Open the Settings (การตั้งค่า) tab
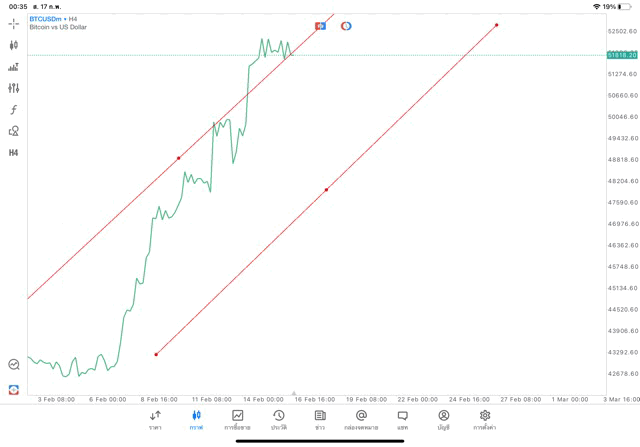The image size is (640, 447). [x=485, y=419]
